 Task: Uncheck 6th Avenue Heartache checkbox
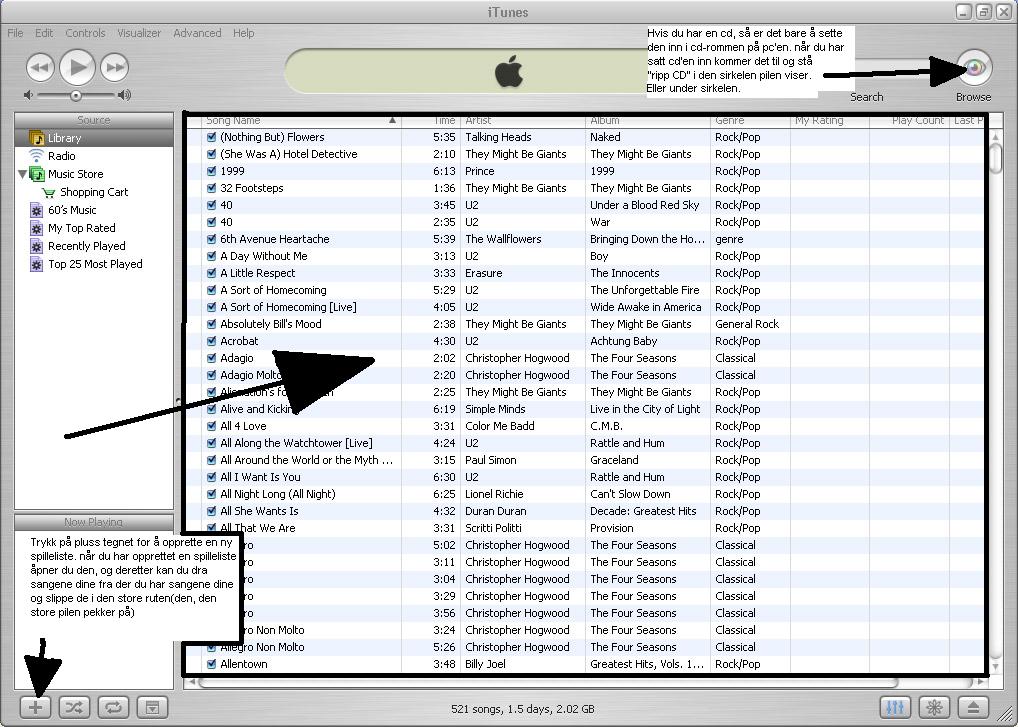coord(211,239)
